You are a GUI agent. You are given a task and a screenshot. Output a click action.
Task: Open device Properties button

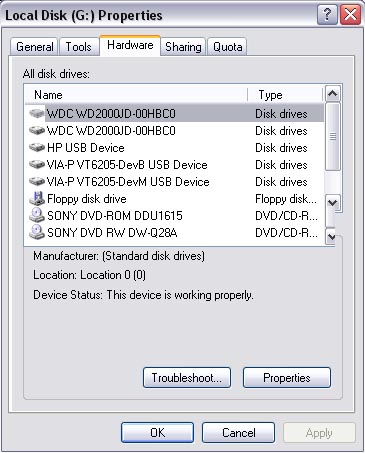pos(287,378)
